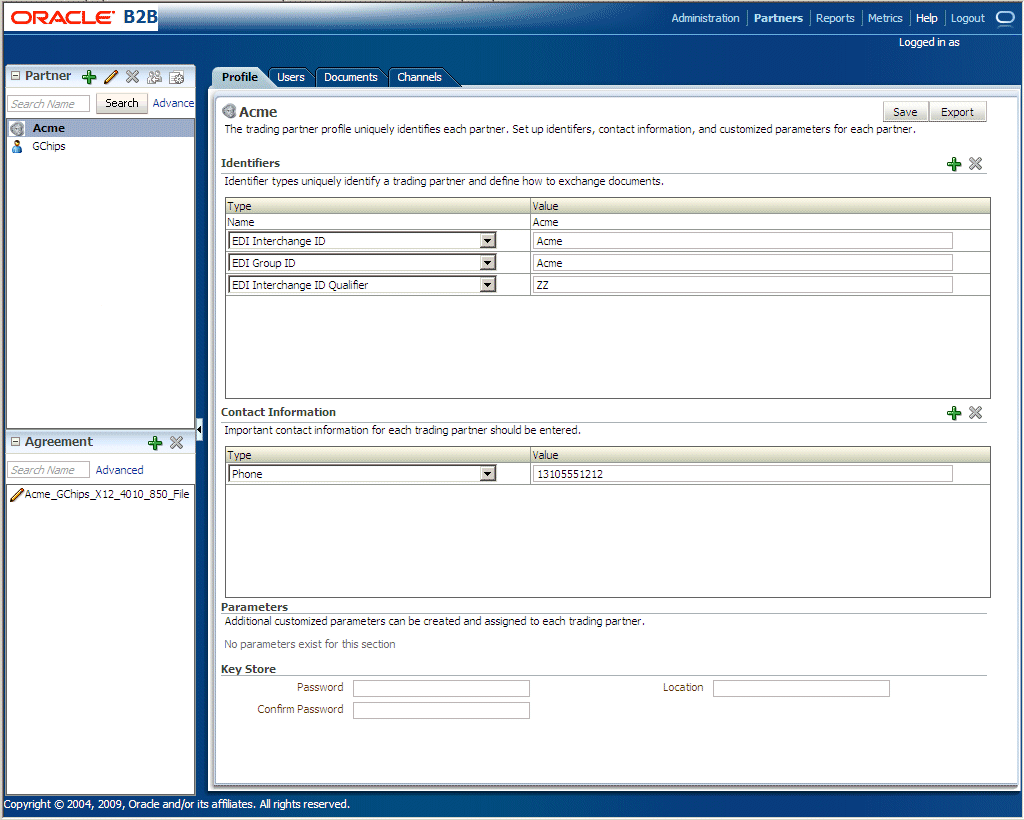Export the partner profile
1024x820 pixels.
click(x=957, y=111)
